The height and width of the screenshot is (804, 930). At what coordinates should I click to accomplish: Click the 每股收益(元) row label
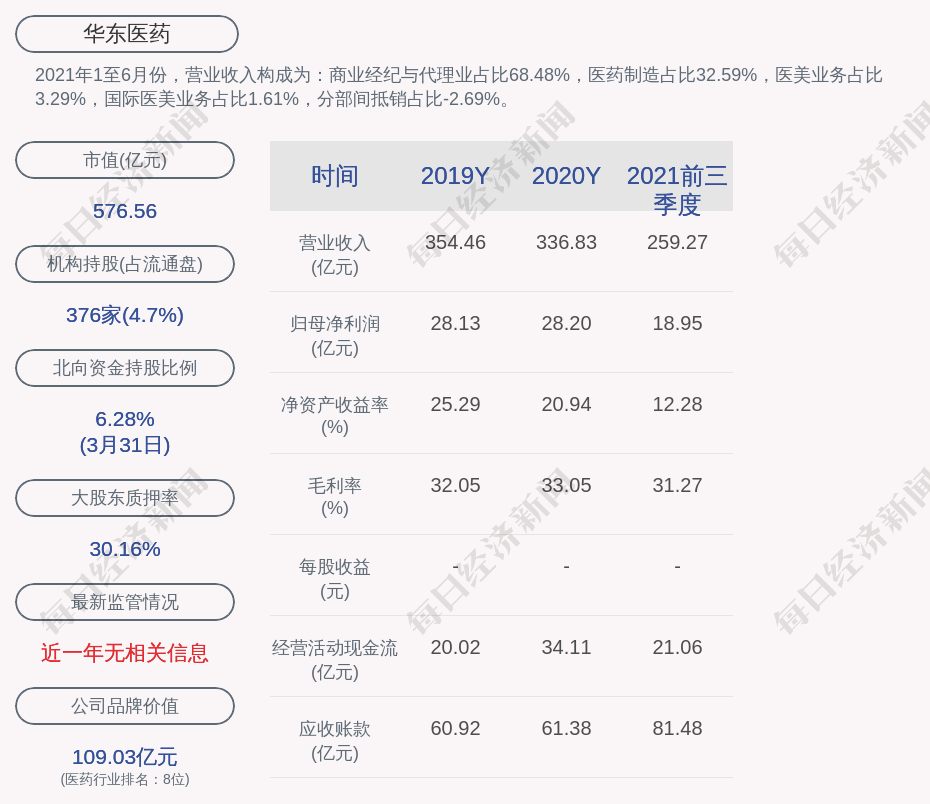pyautogui.click(x=335, y=579)
